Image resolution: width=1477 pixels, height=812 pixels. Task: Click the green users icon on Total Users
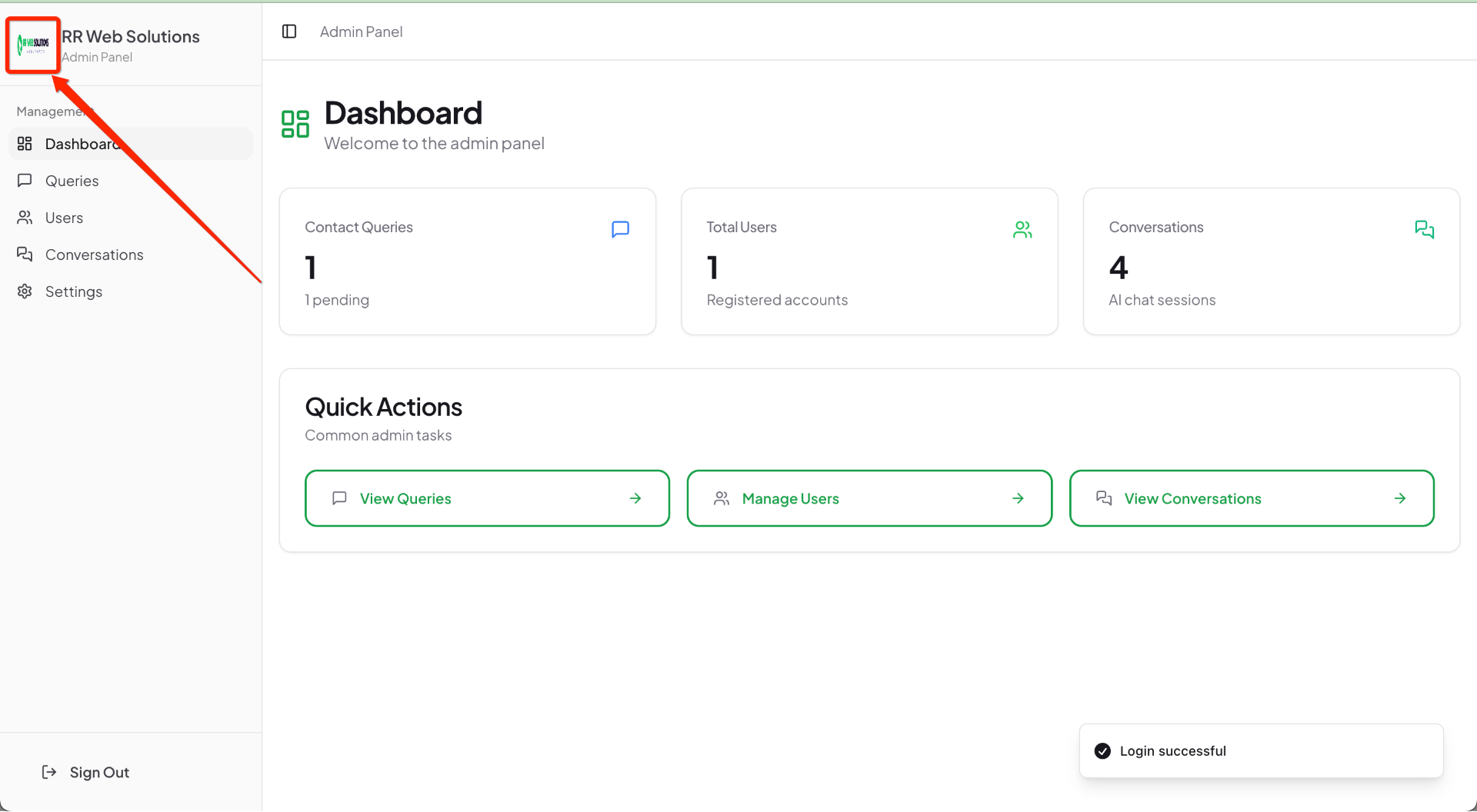tap(1022, 229)
